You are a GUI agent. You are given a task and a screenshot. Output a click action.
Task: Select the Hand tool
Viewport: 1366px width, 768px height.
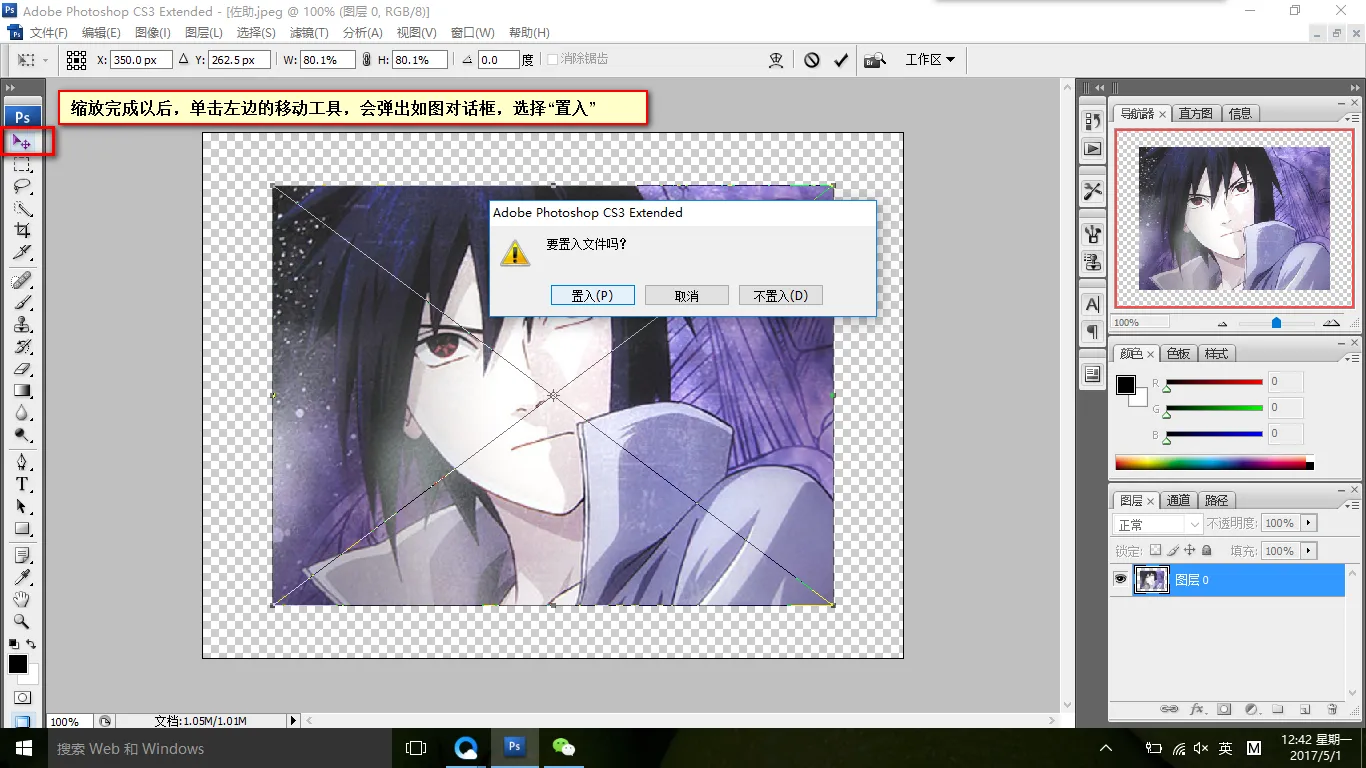22,599
